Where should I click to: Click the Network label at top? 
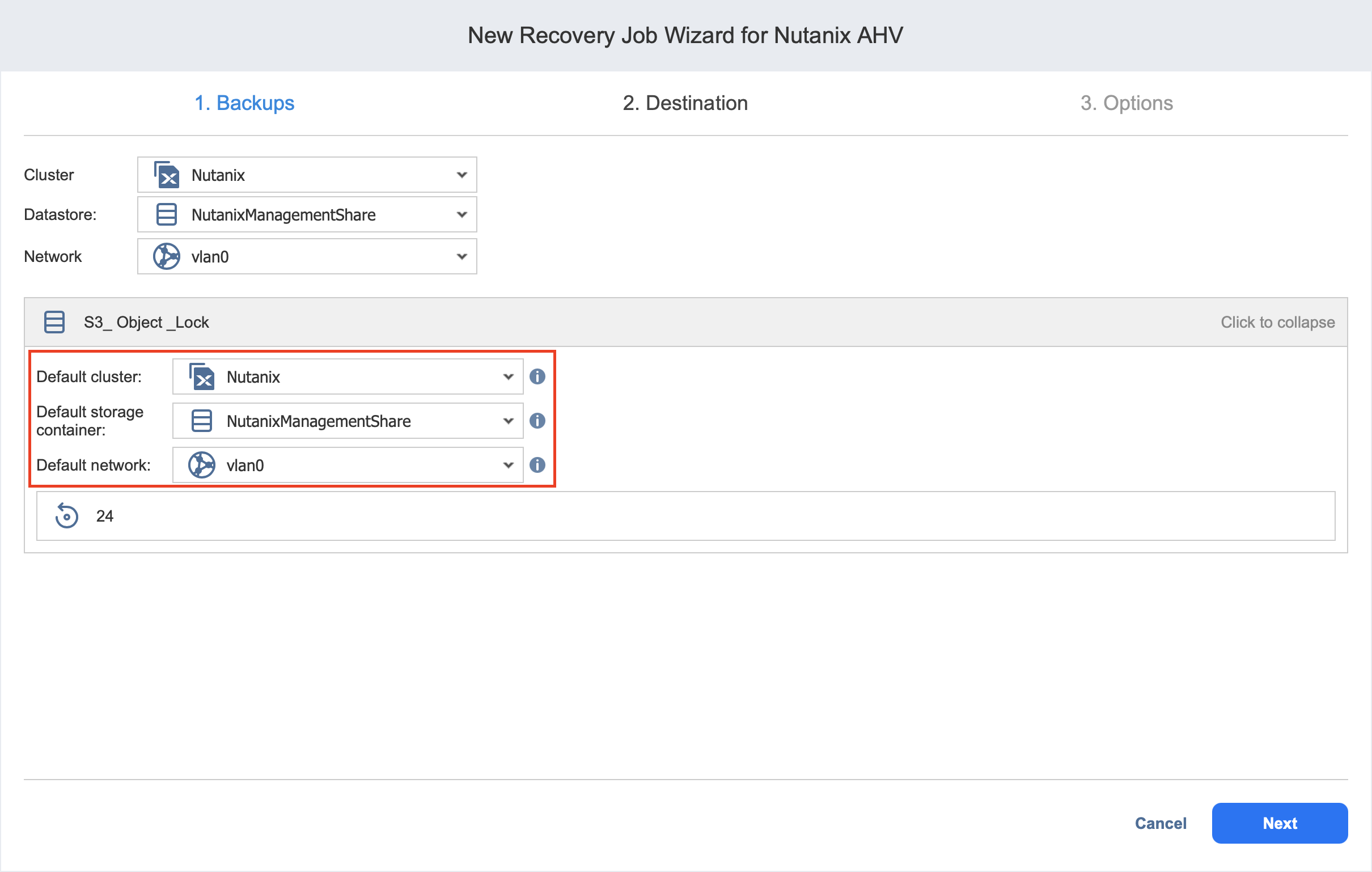[53, 256]
